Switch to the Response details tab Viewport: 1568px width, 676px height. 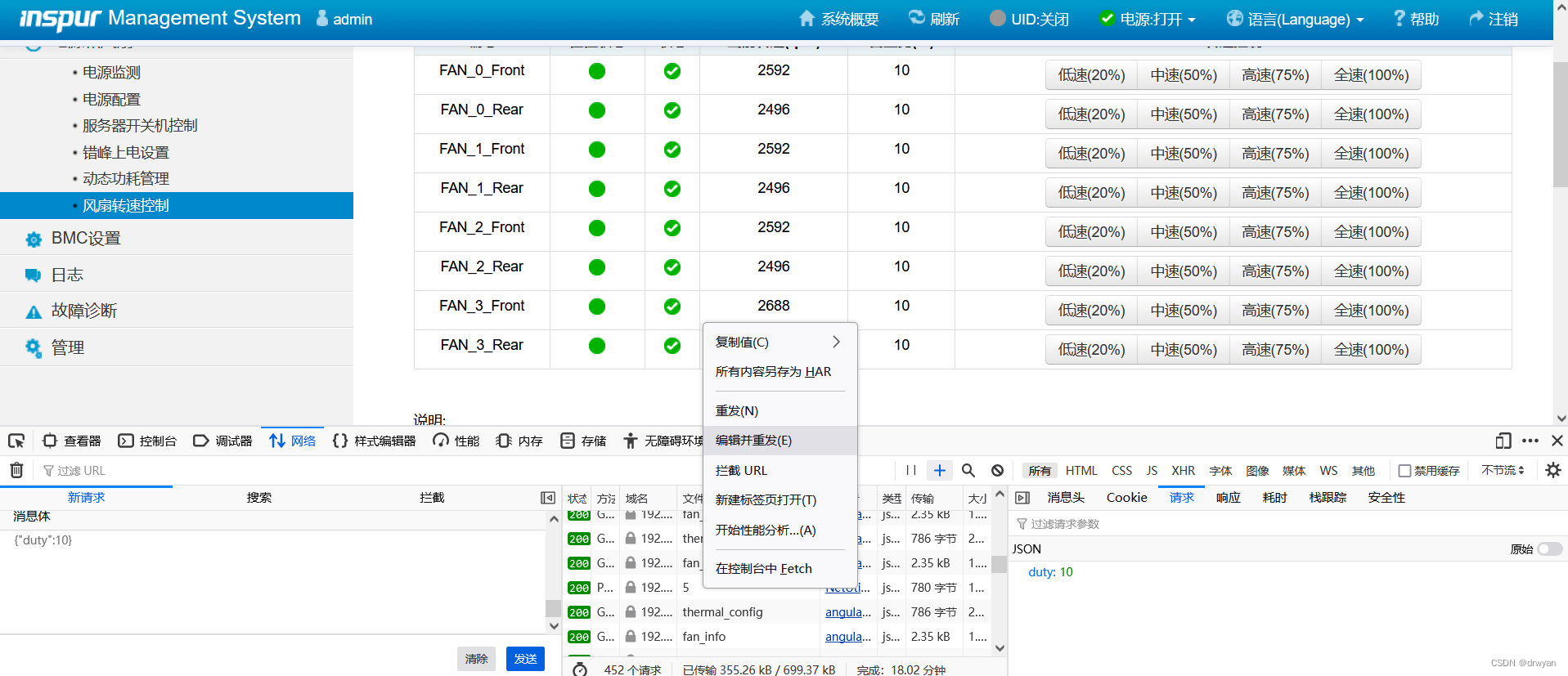[x=1228, y=498]
